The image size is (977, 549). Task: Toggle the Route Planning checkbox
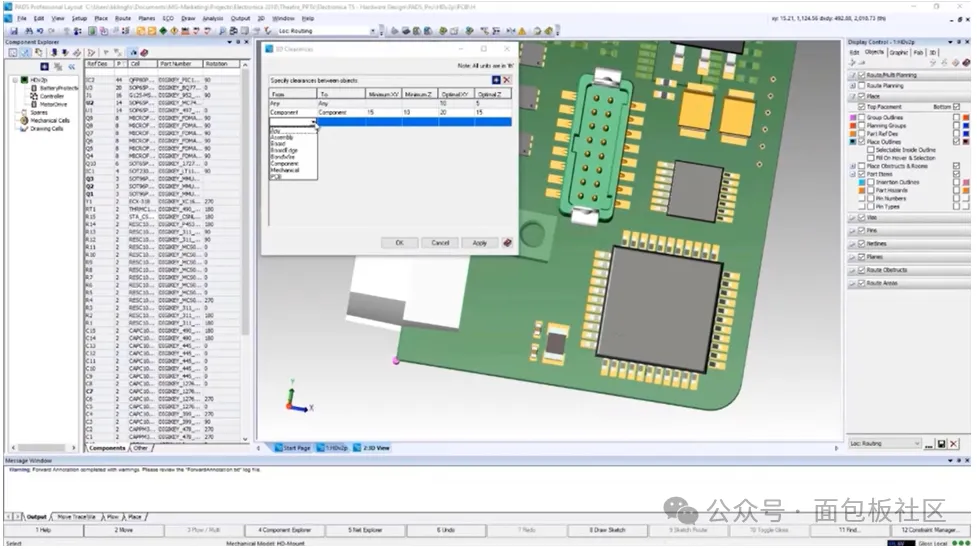pos(862,85)
